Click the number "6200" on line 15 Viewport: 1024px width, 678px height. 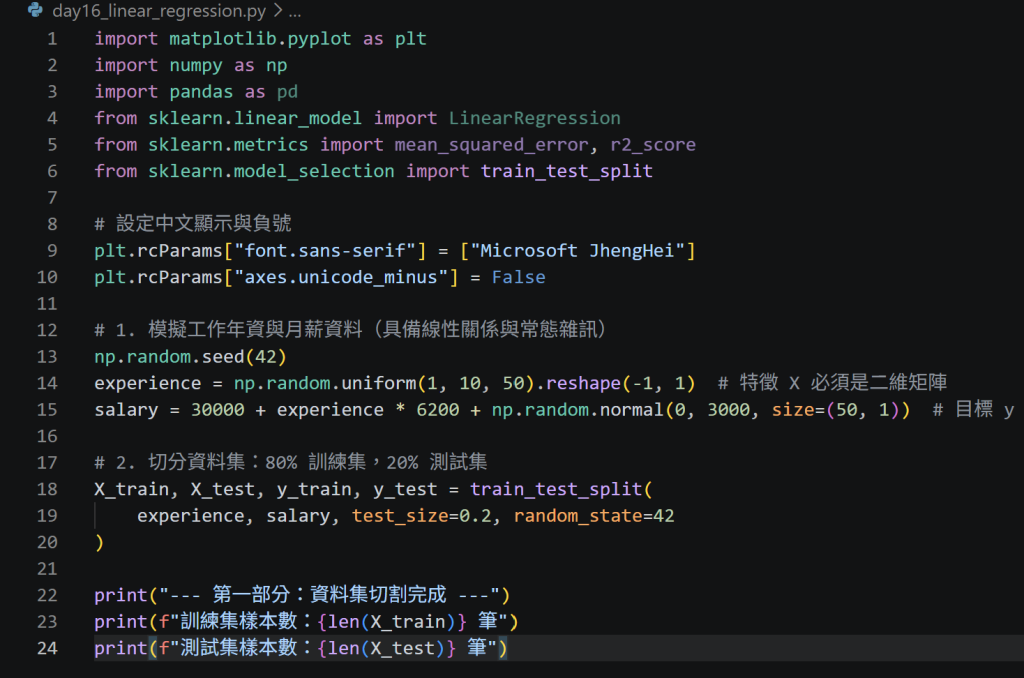pyautogui.click(x=438, y=410)
